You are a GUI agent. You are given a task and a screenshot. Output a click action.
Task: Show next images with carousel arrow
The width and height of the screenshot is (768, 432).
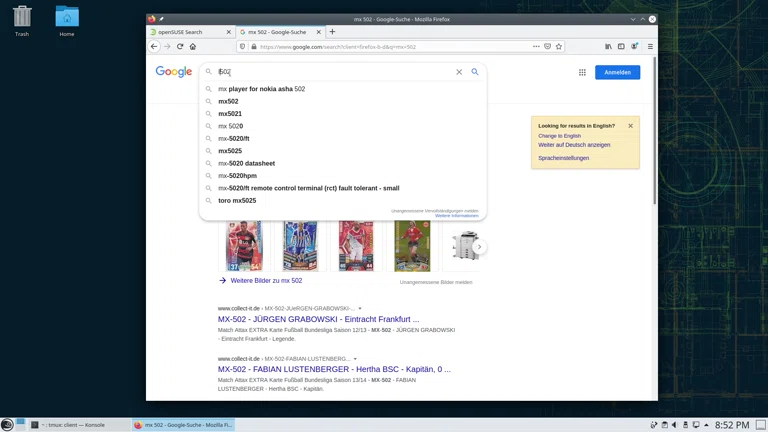tap(479, 246)
